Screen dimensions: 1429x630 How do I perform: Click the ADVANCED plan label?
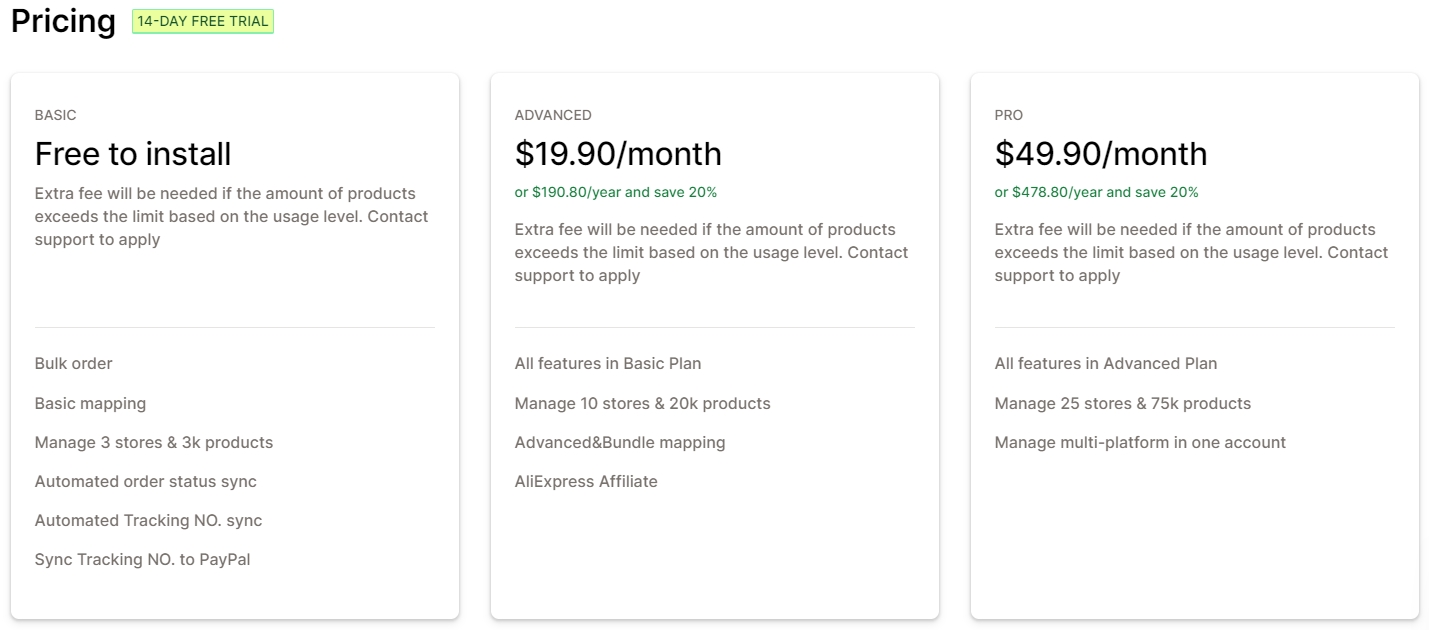click(553, 115)
